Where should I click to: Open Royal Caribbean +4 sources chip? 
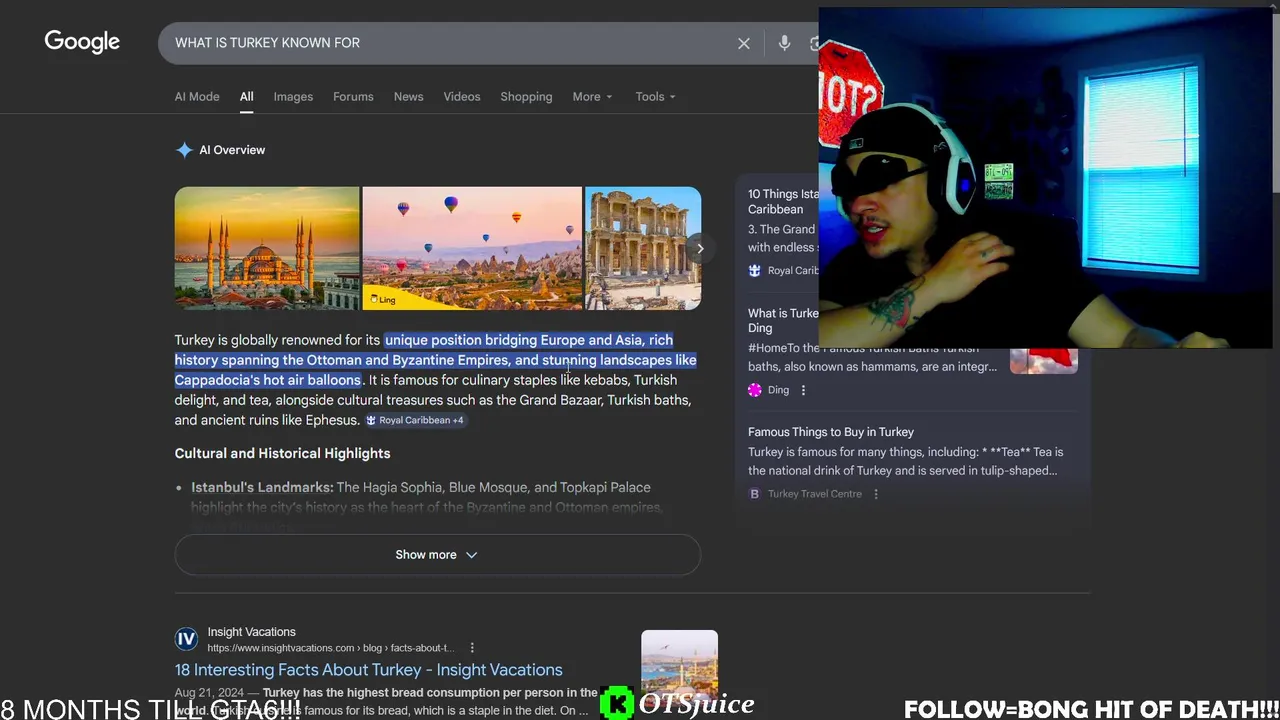414,420
